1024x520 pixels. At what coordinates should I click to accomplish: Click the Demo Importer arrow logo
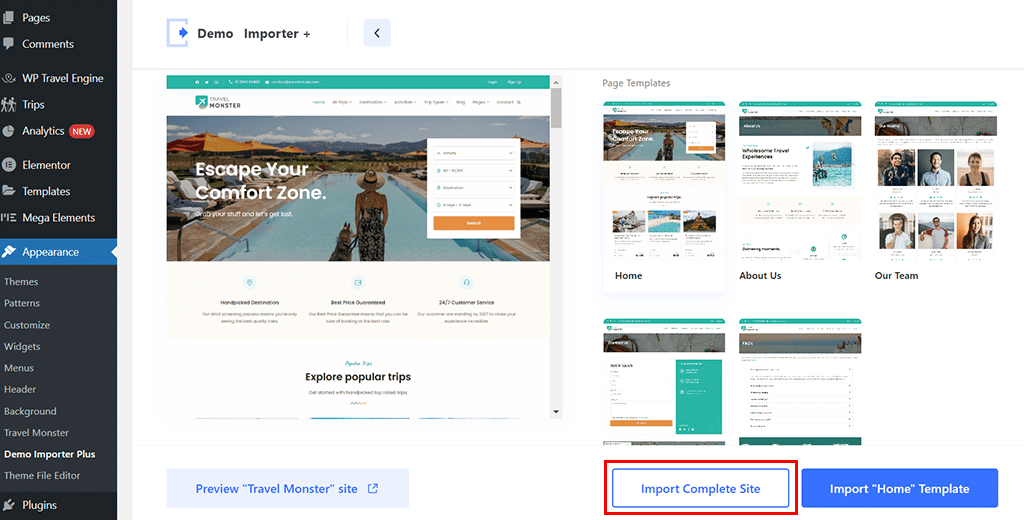tap(178, 33)
